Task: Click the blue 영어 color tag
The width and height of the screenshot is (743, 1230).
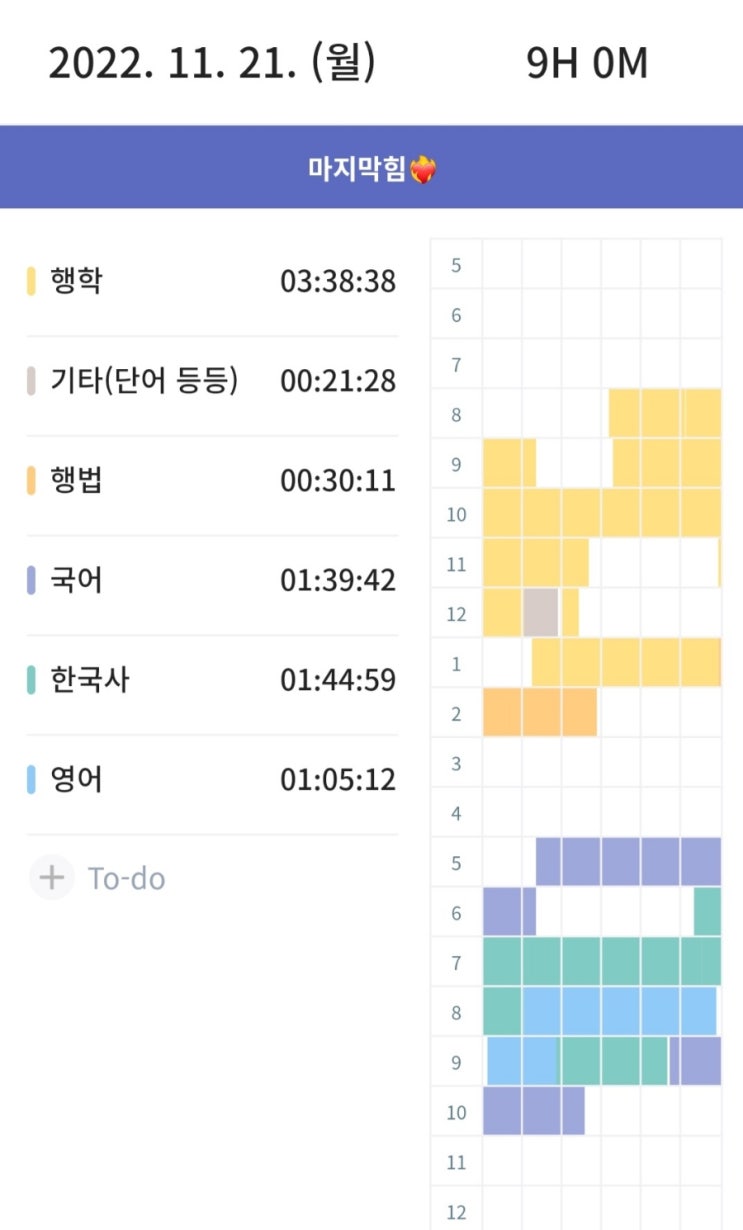Action: coord(31,779)
